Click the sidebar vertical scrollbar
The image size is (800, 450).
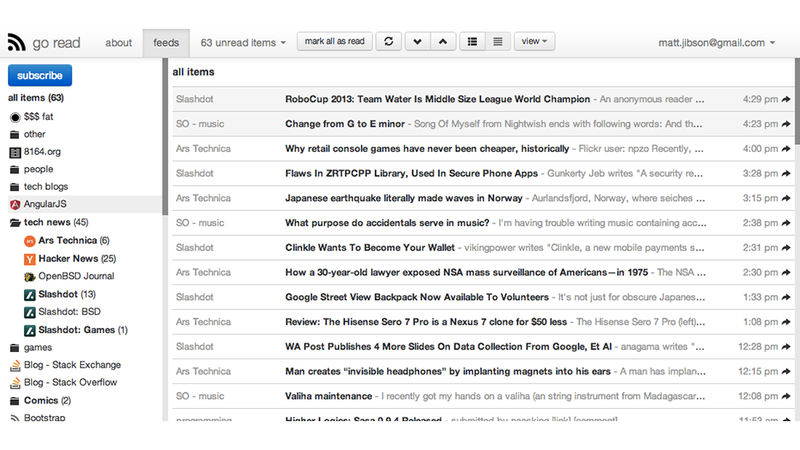click(165, 137)
